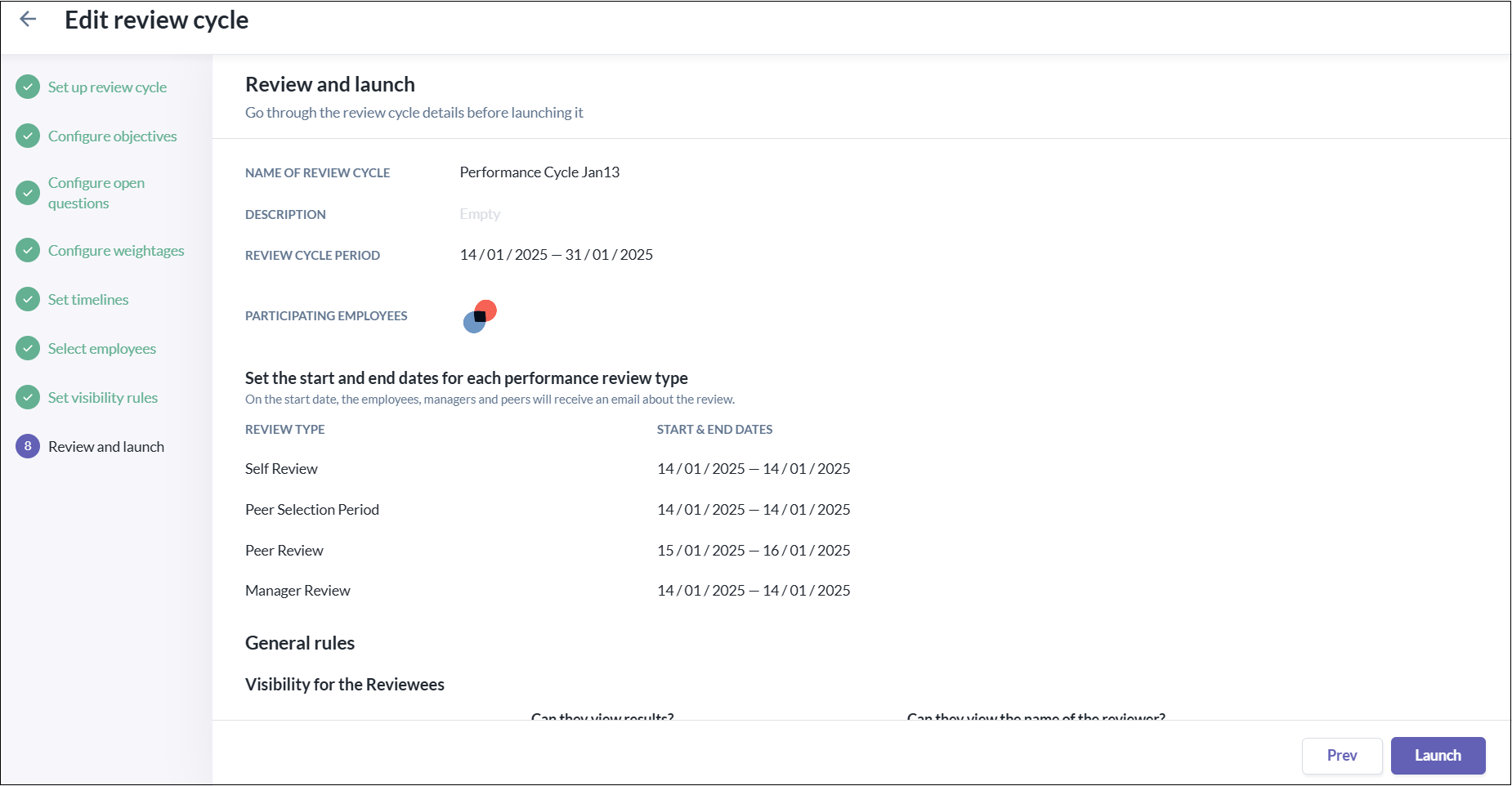1512x786 pixels.
Task: Click the Configure objectives checkmark icon
Action: point(28,136)
